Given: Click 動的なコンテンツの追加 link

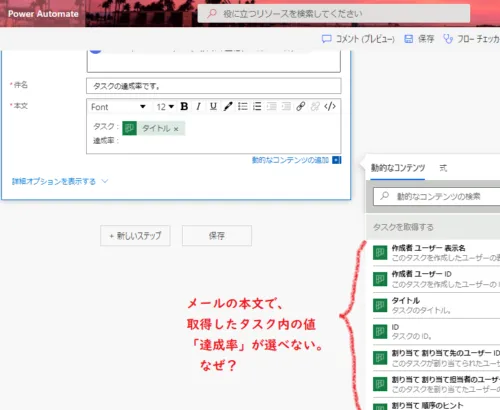Looking at the screenshot, I should (x=290, y=160).
